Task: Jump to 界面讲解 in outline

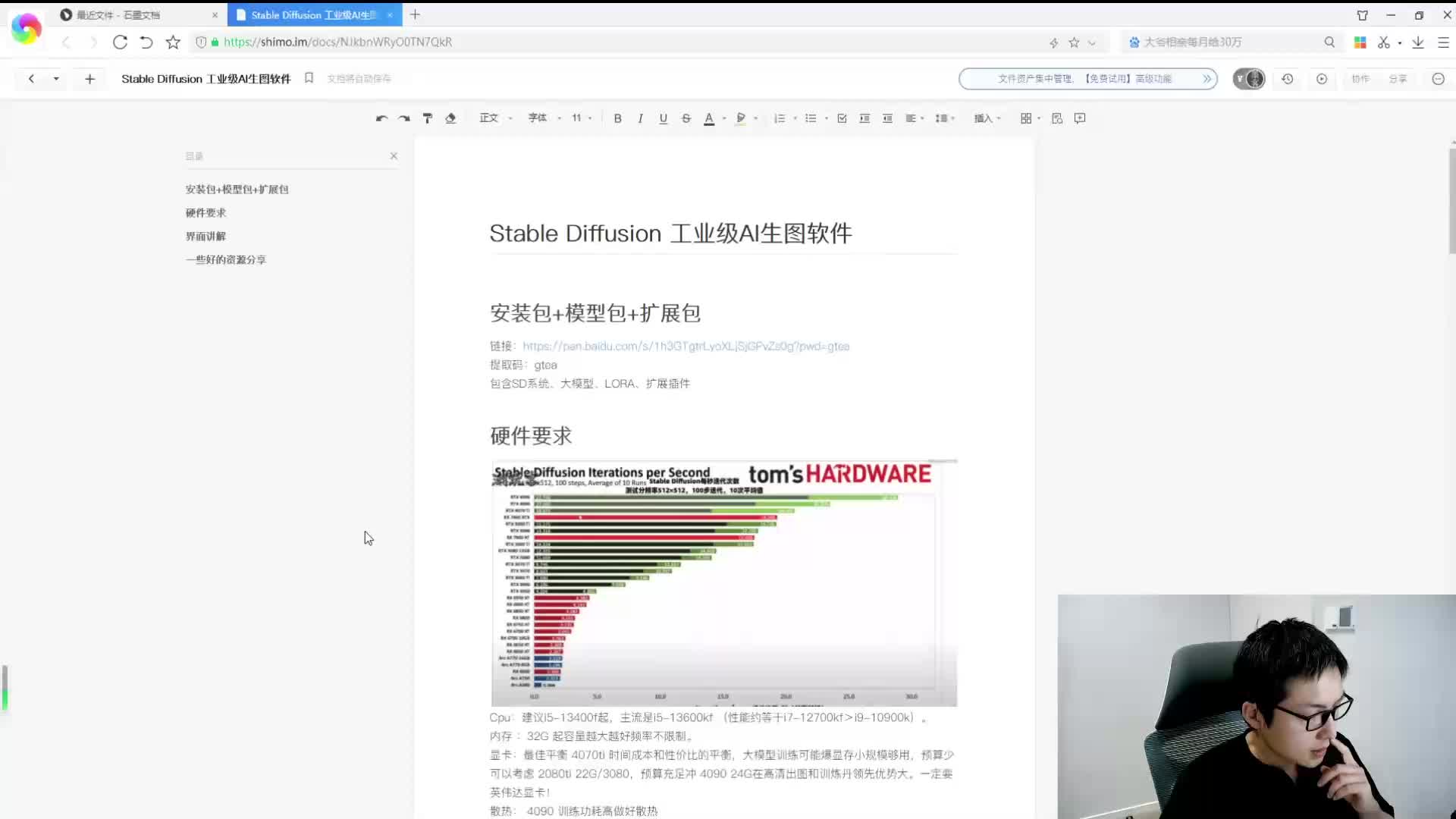Action: (x=206, y=237)
